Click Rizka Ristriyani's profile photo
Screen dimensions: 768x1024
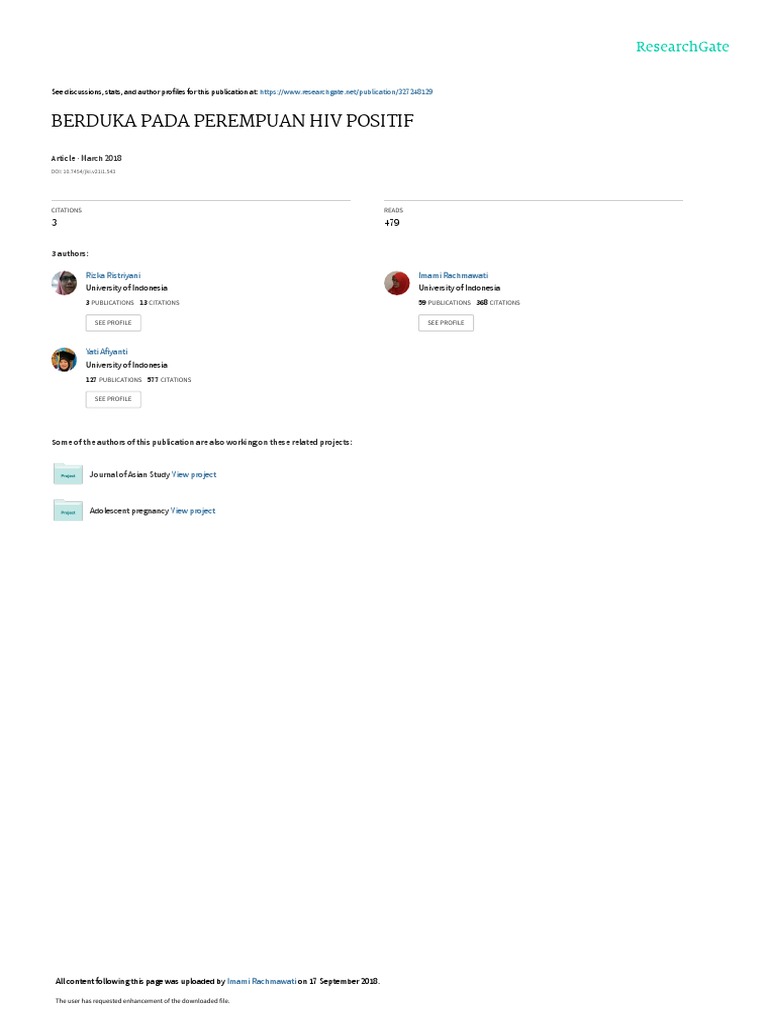(64, 283)
